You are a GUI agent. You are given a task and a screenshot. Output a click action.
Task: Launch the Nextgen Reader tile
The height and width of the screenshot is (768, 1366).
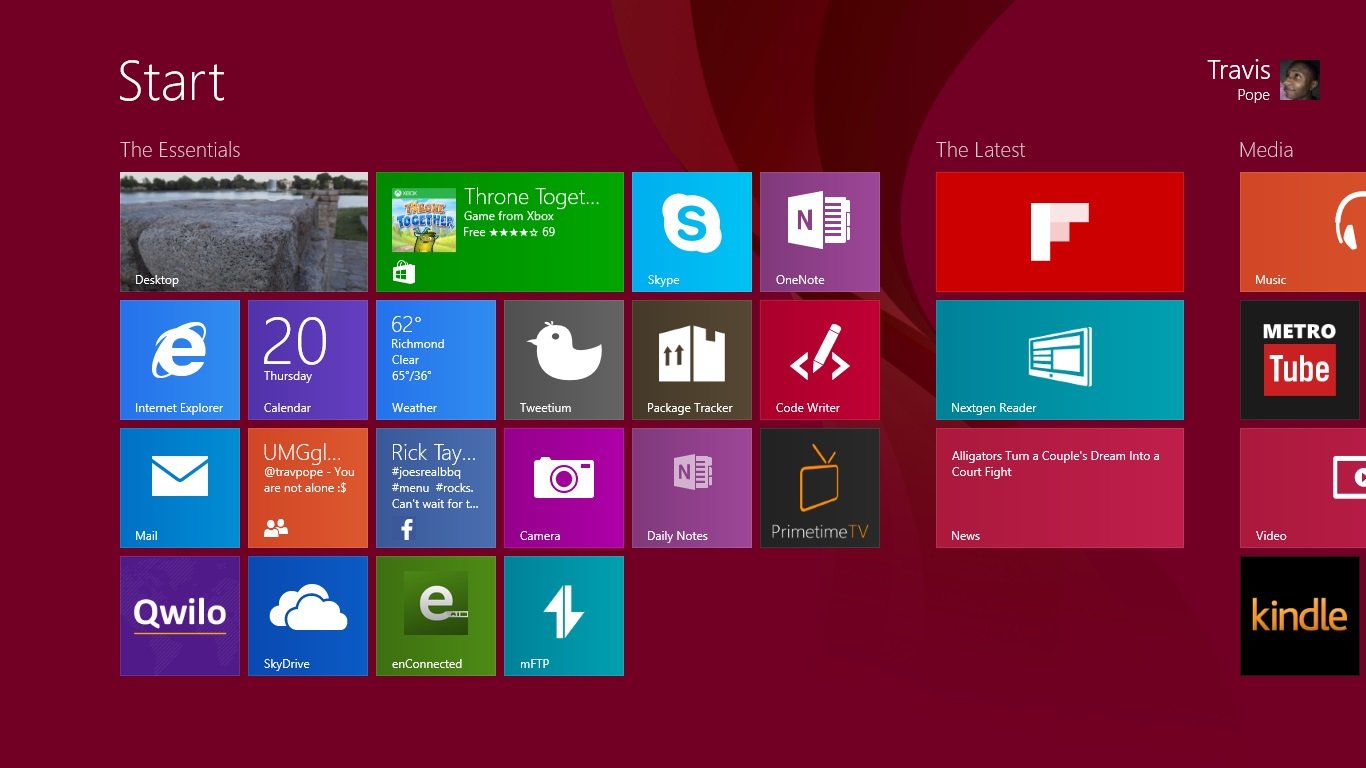(x=1060, y=360)
